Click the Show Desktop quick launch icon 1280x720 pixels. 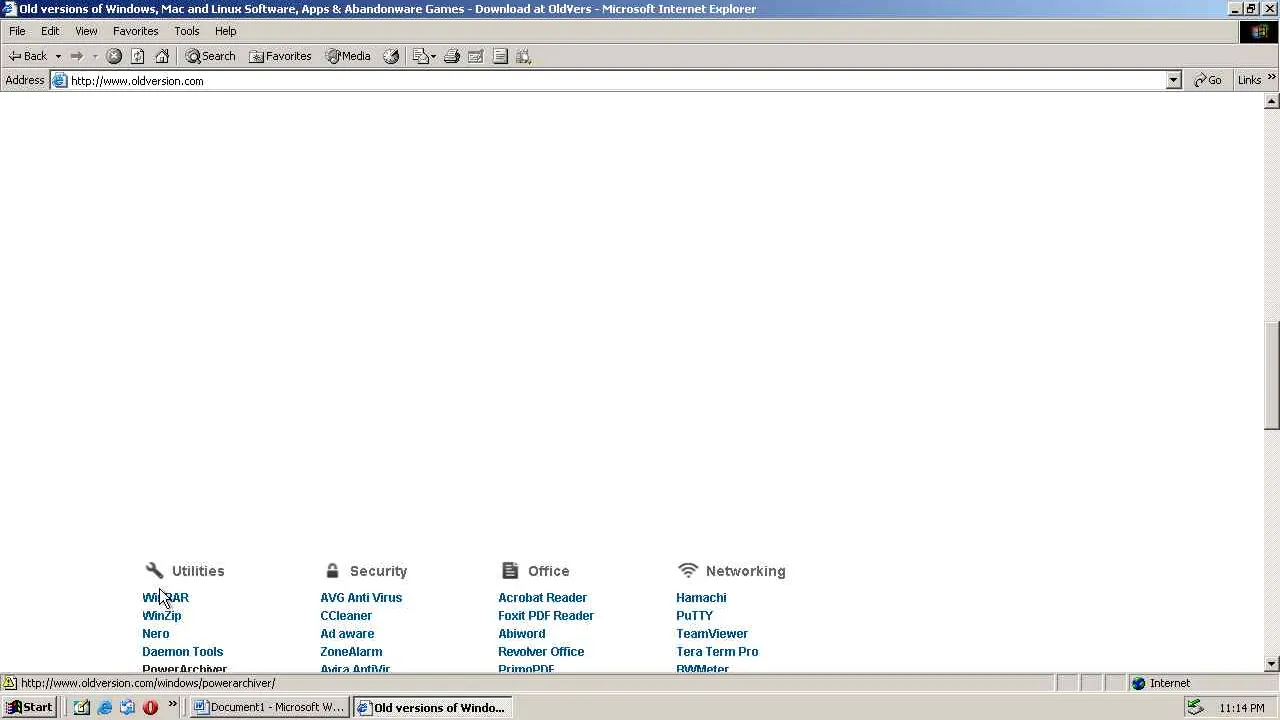[x=81, y=707]
